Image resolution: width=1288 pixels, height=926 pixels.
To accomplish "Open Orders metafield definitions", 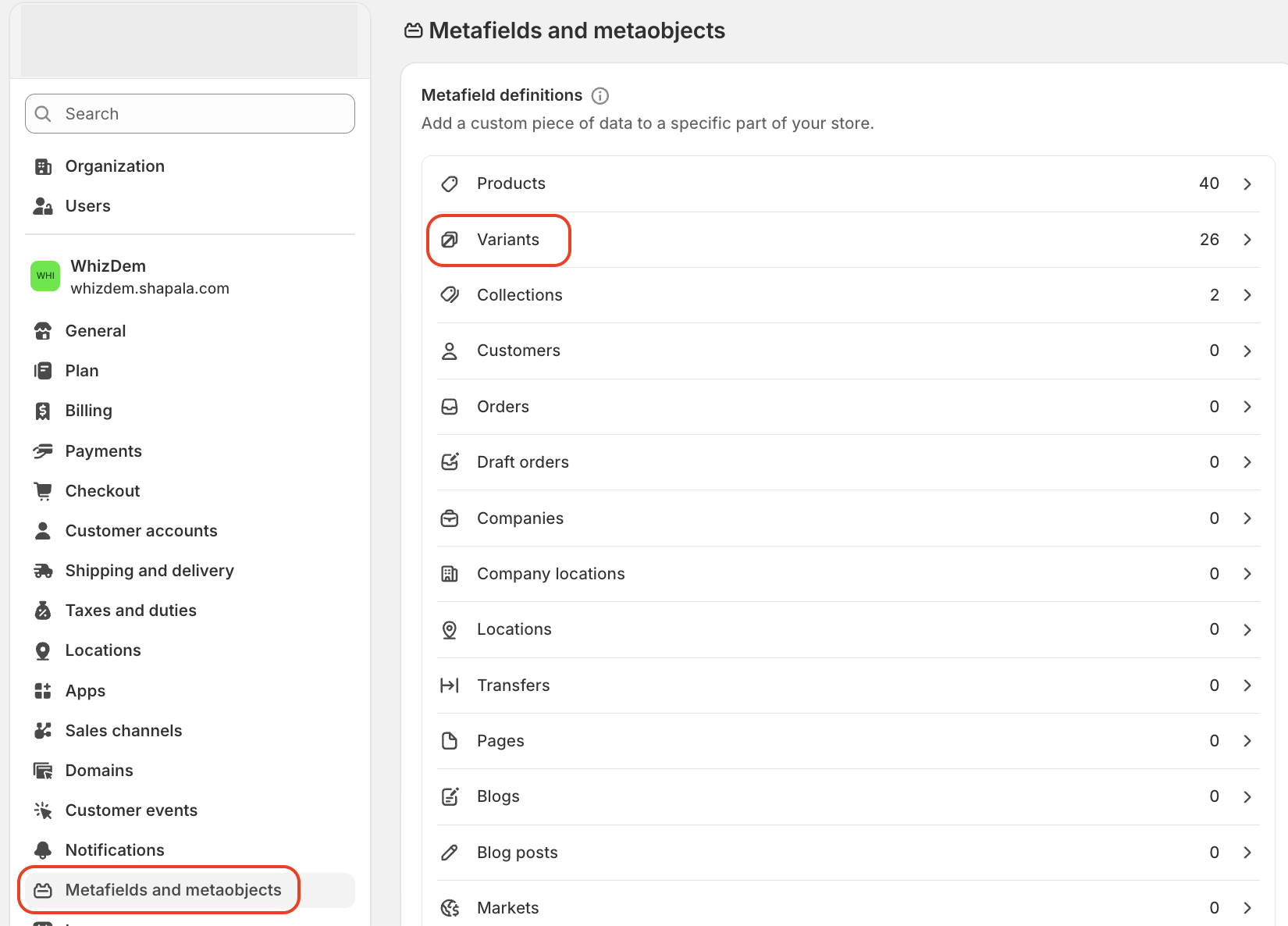I will click(x=848, y=407).
